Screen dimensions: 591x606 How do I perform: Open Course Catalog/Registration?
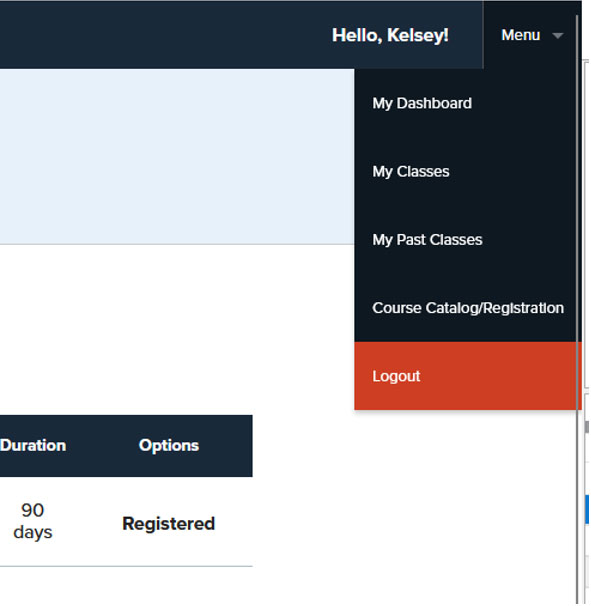click(468, 308)
